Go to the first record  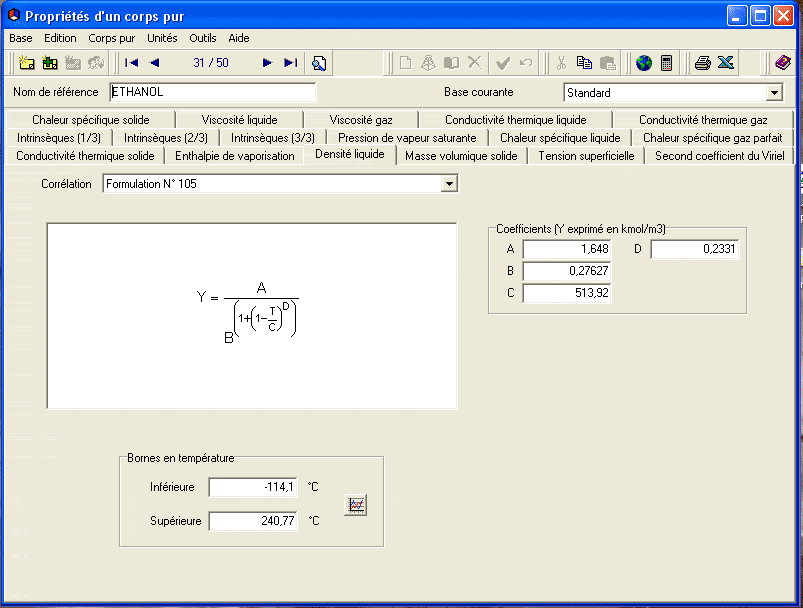click(x=132, y=63)
